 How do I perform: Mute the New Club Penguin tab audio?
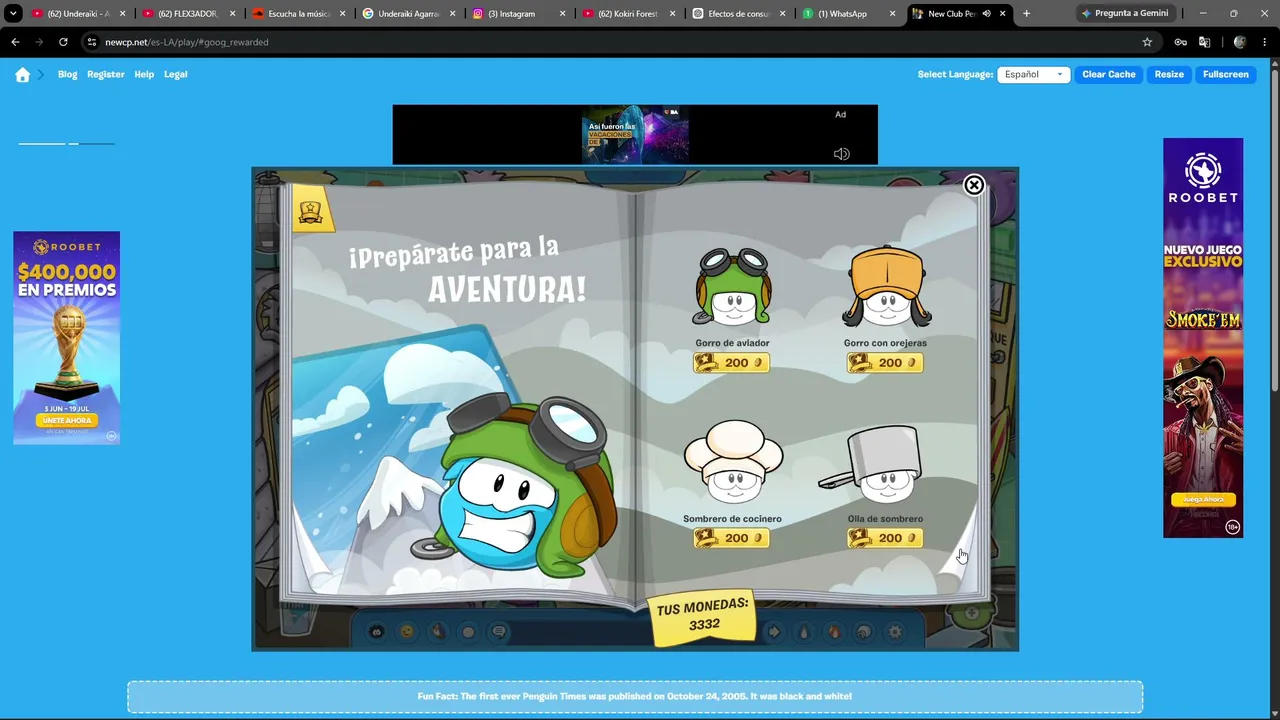[986, 14]
